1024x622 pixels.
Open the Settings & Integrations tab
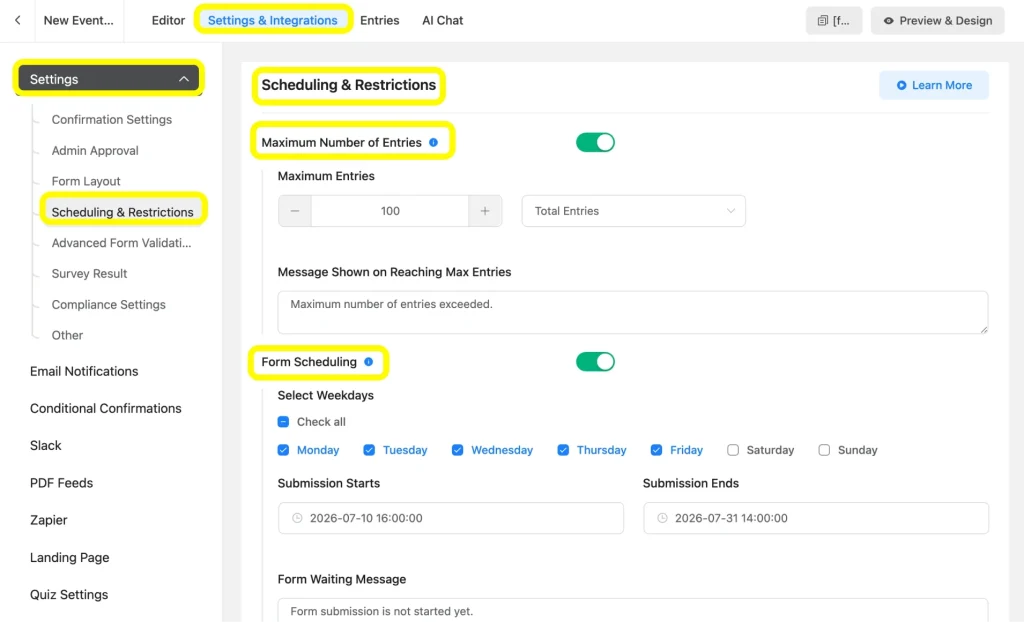pyautogui.click(x=273, y=20)
